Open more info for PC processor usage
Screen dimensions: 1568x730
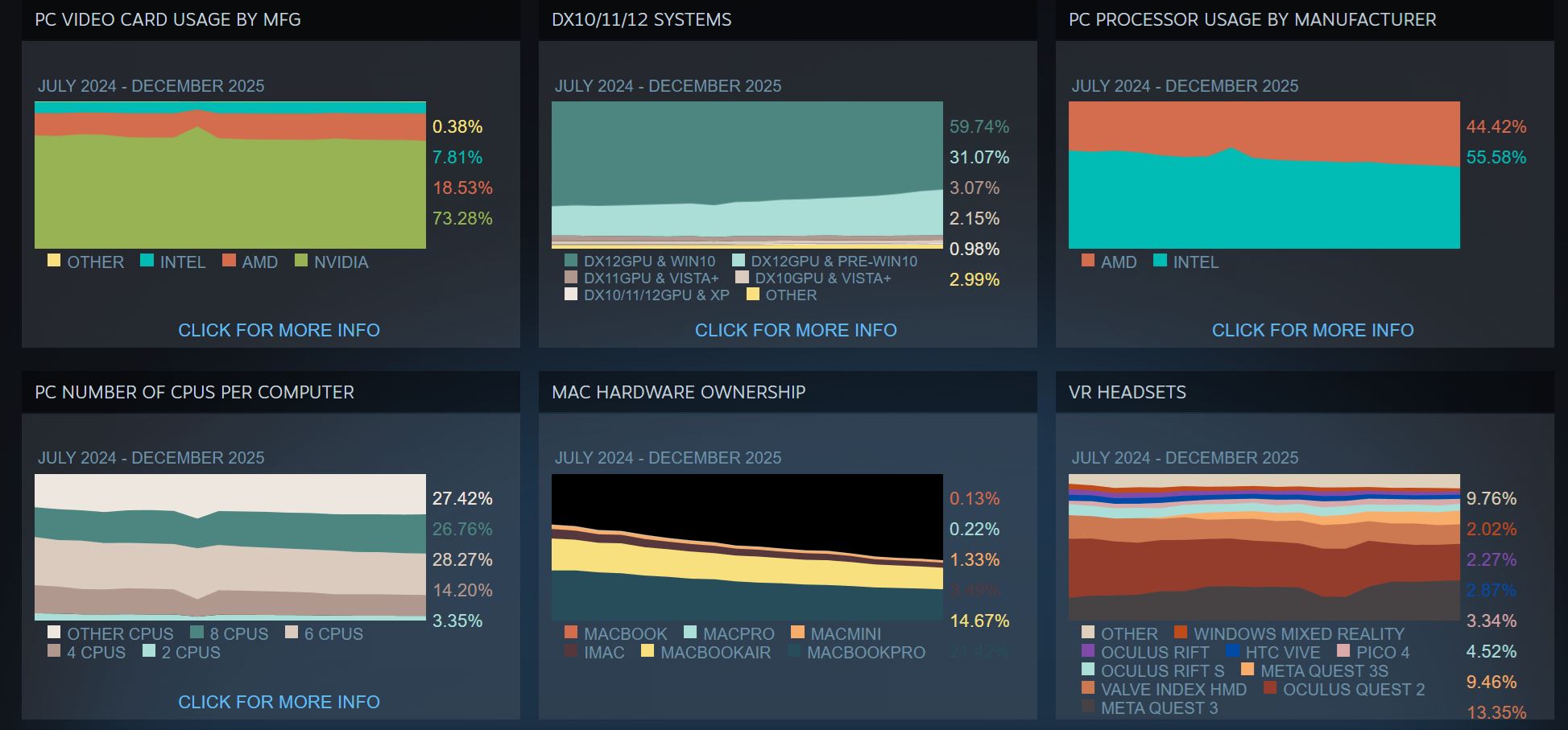pyautogui.click(x=1313, y=330)
